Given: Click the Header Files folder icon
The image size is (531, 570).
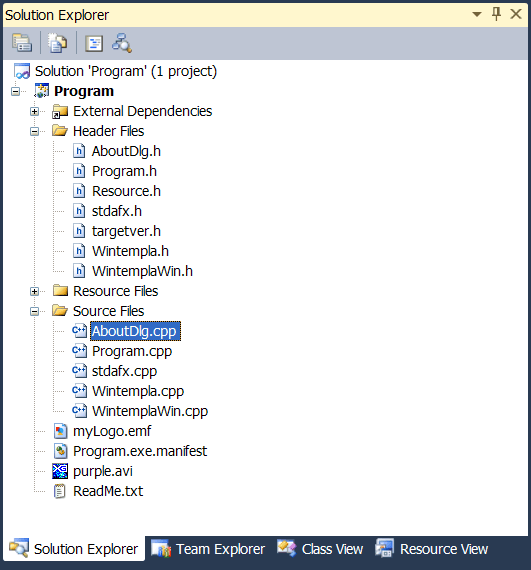Looking at the screenshot, I should pyautogui.click(x=60, y=131).
